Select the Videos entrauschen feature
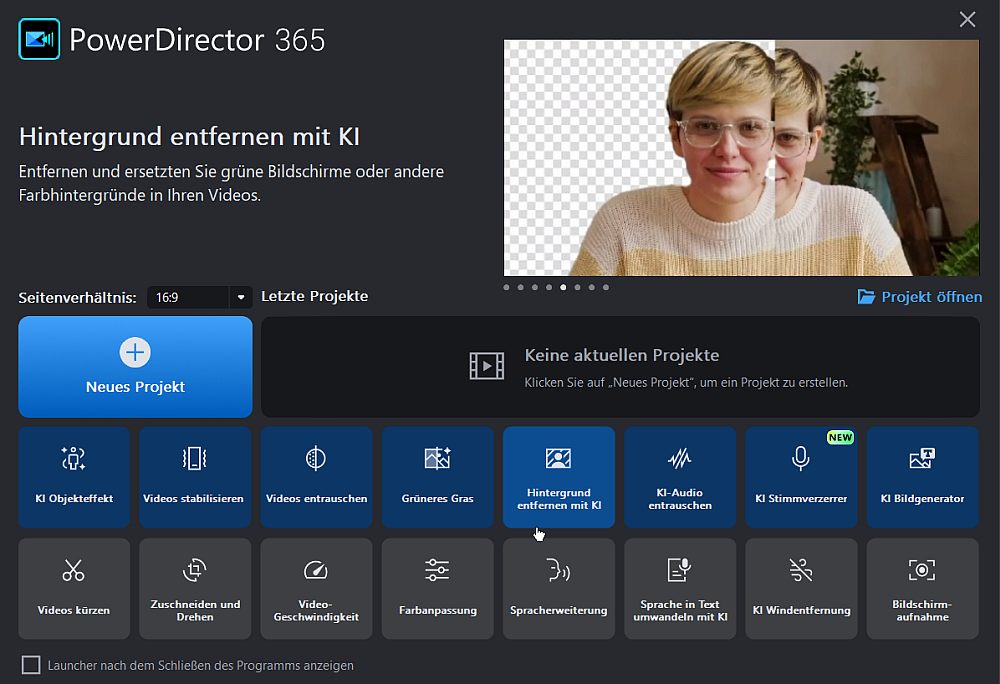Viewport: 1000px width, 684px height. 316,477
